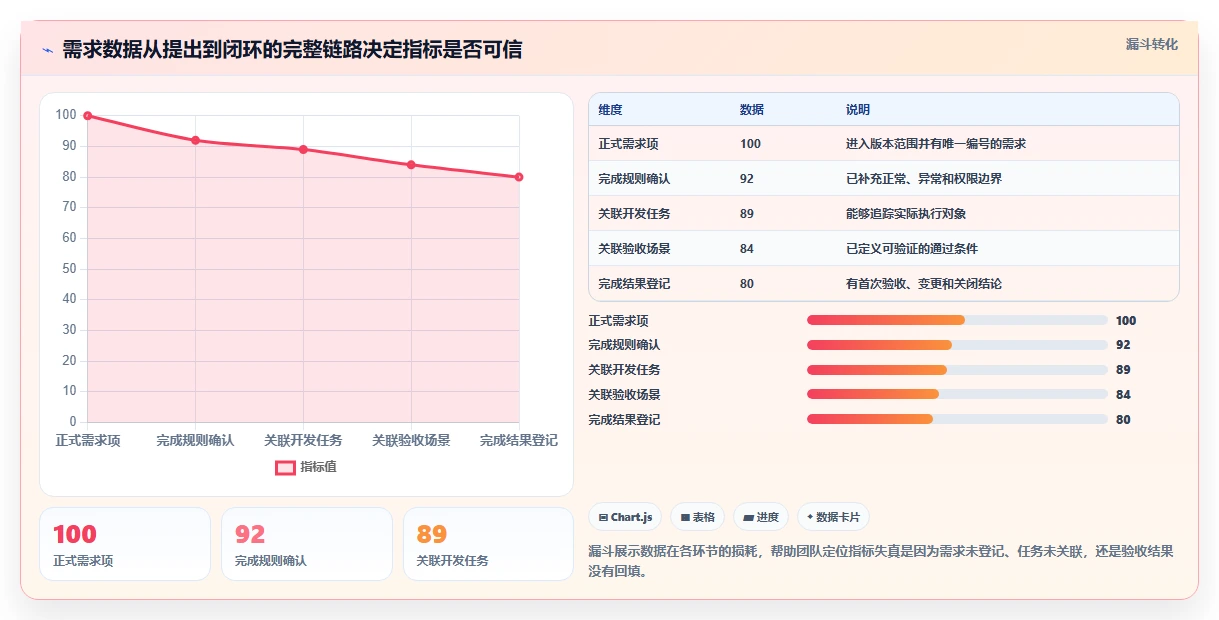
Task: Click description 进入版本范围并有唯一编号的需求
Action: [x=936, y=144]
